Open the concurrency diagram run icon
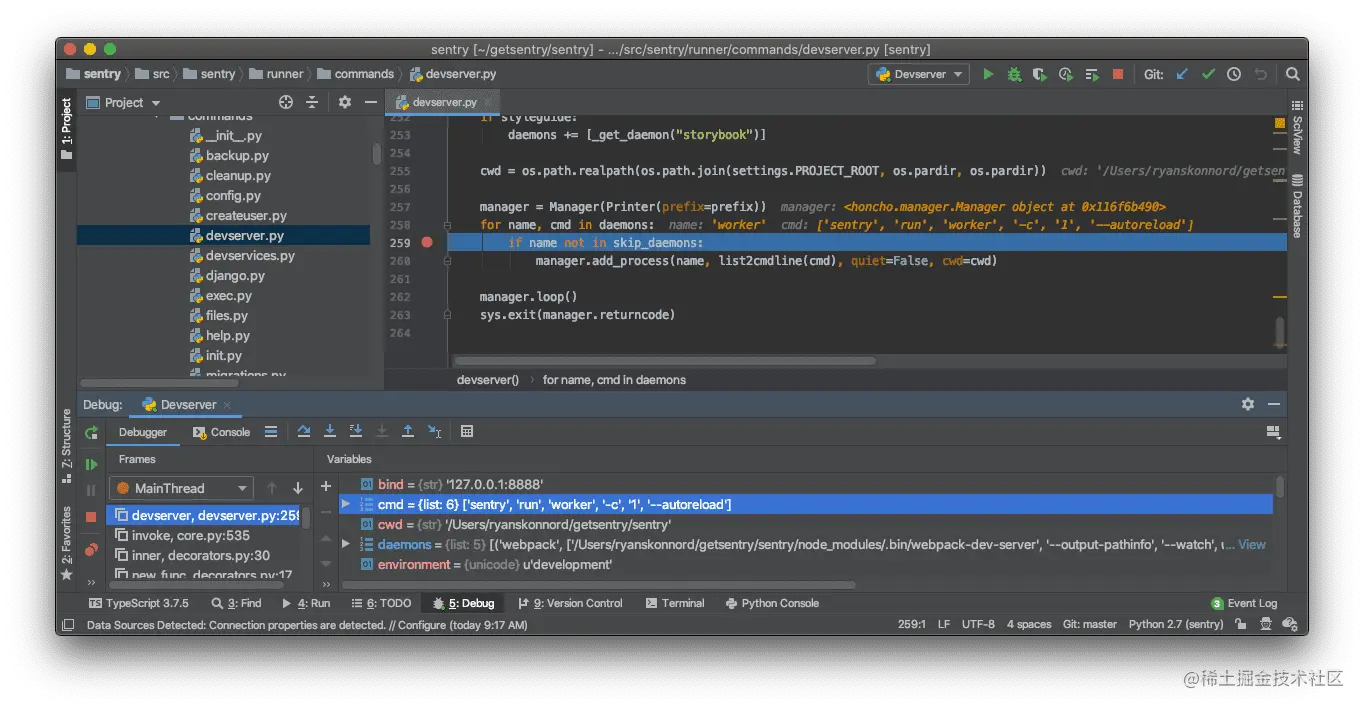The width and height of the screenshot is (1364, 709). (1092, 74)
